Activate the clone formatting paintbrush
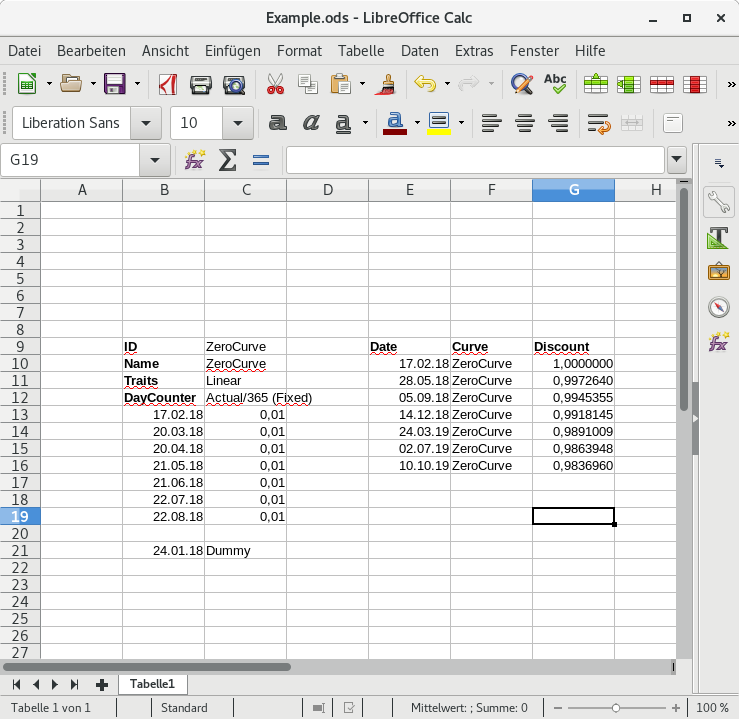The image size is (739, 719). (x=386, y=84)
